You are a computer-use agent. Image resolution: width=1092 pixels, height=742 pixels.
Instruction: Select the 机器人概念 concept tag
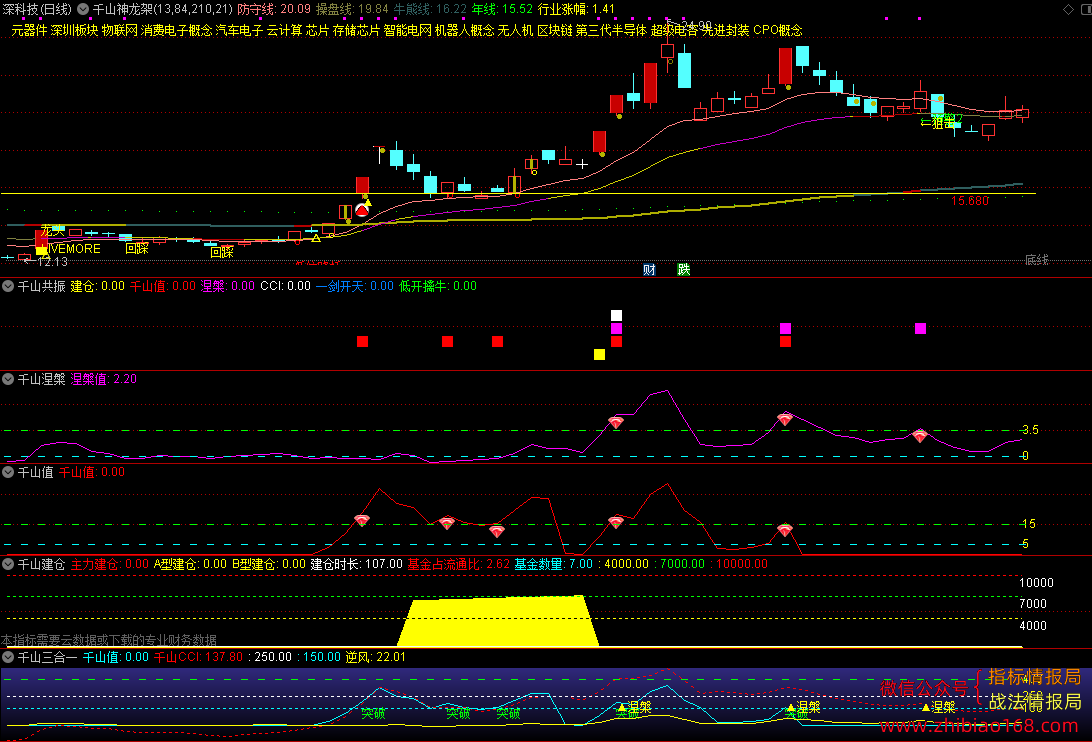(x=465, y=31)
